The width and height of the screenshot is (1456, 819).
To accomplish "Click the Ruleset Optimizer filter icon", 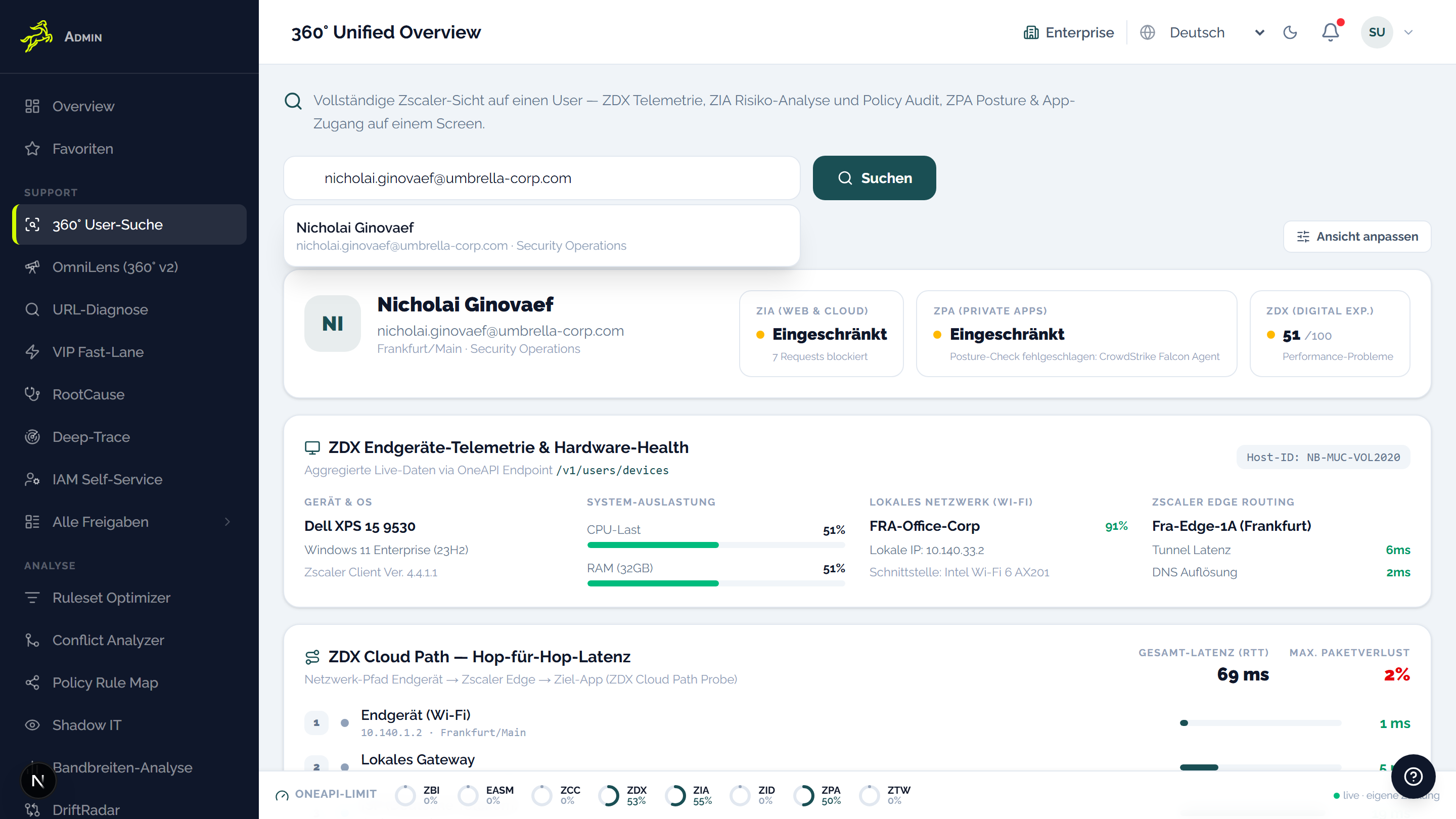I will pyautogui.click(x=32, y=598).
